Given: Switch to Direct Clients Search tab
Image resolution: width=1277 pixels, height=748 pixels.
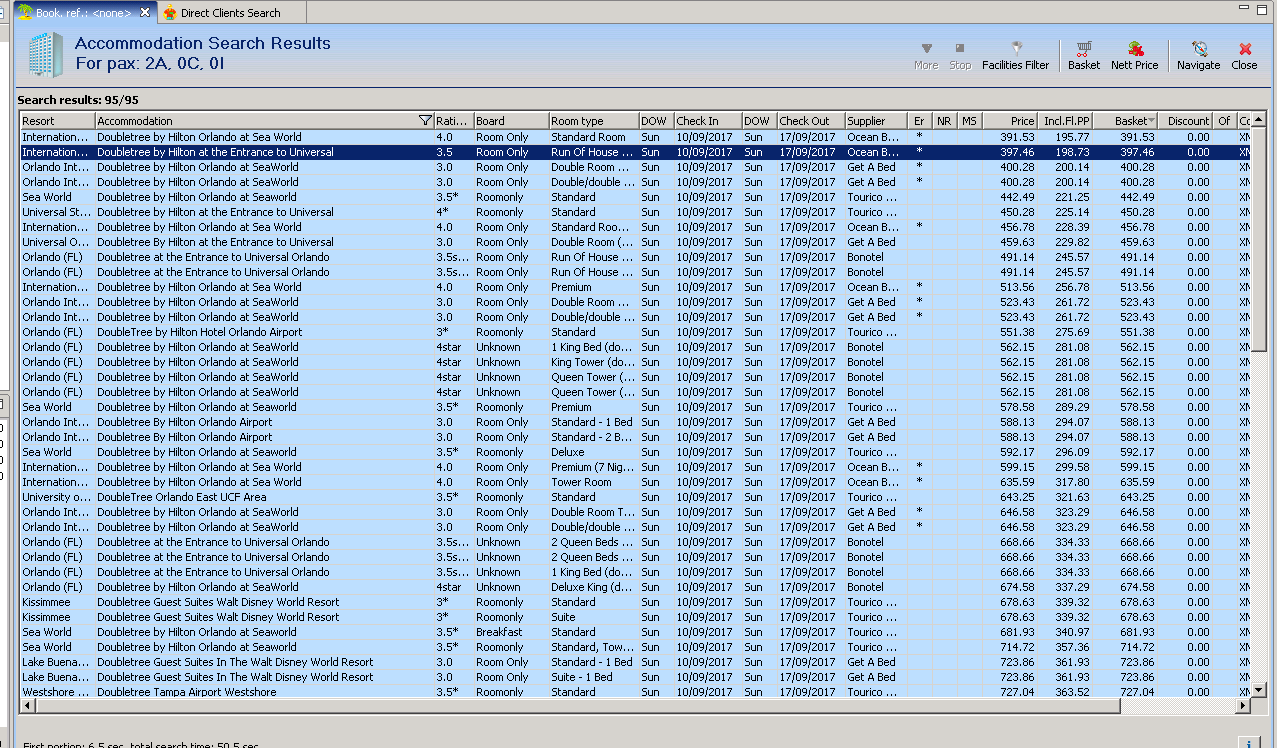Looking at the screenshot, I should coord(230,13).
